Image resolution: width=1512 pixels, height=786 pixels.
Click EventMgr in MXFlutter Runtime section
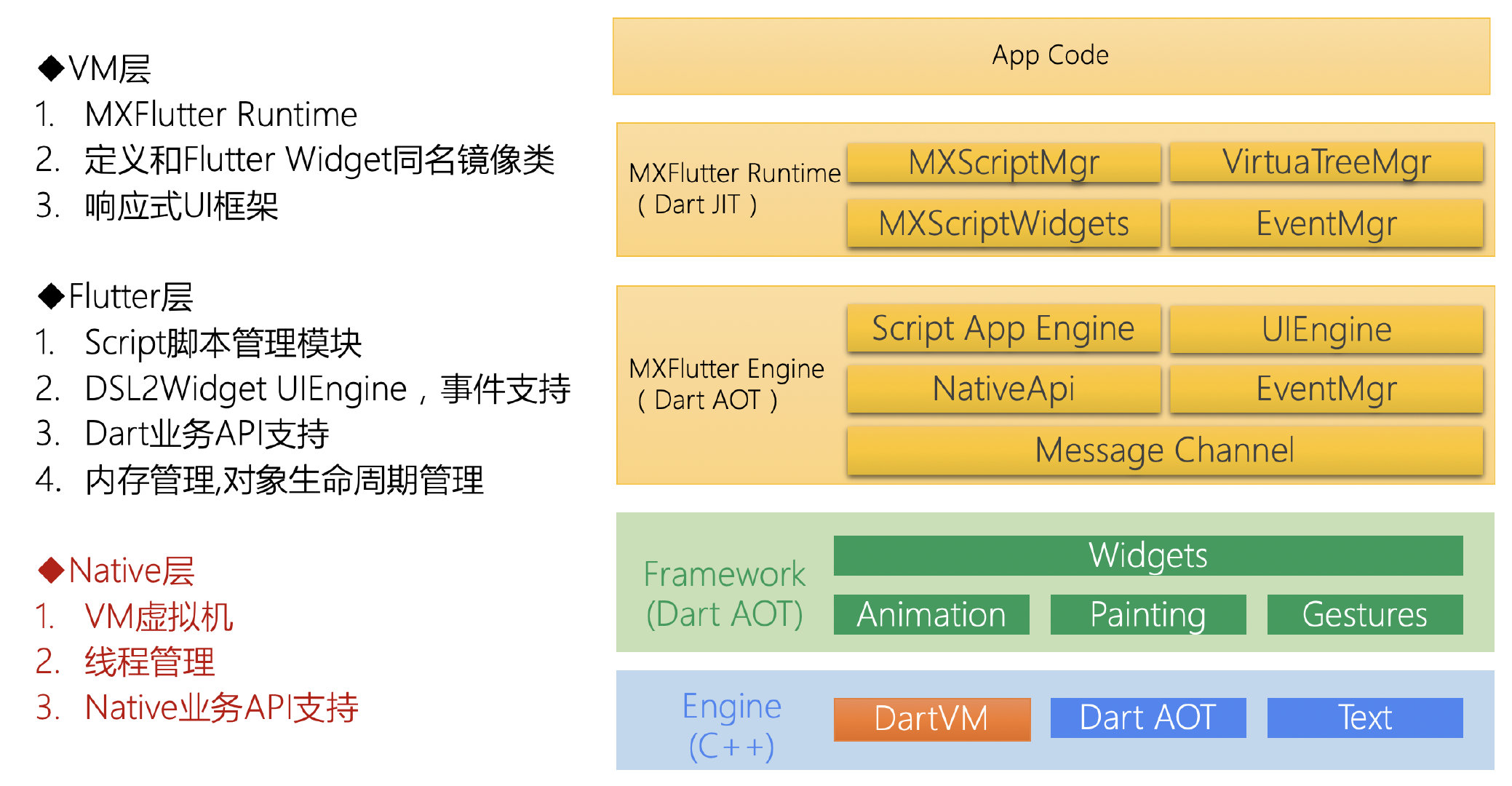pyautogui.click(x=1326, y=223)
